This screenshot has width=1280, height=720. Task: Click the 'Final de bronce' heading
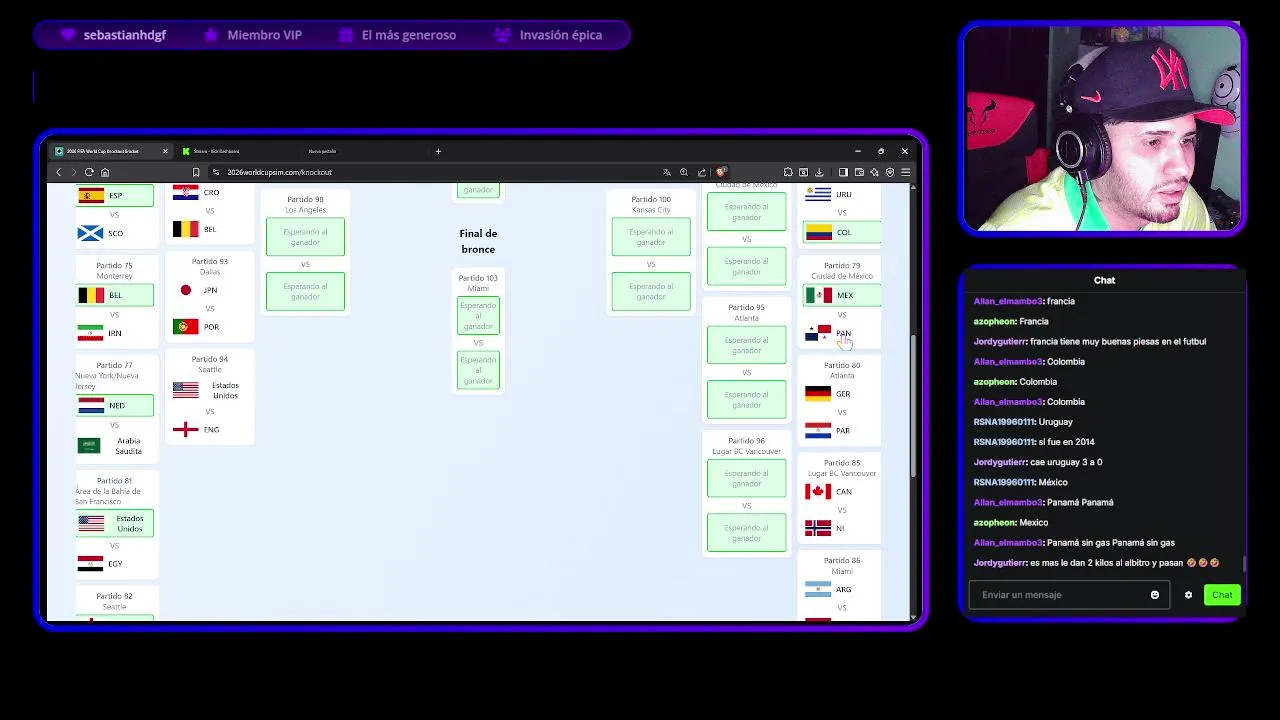click(478, 241)
